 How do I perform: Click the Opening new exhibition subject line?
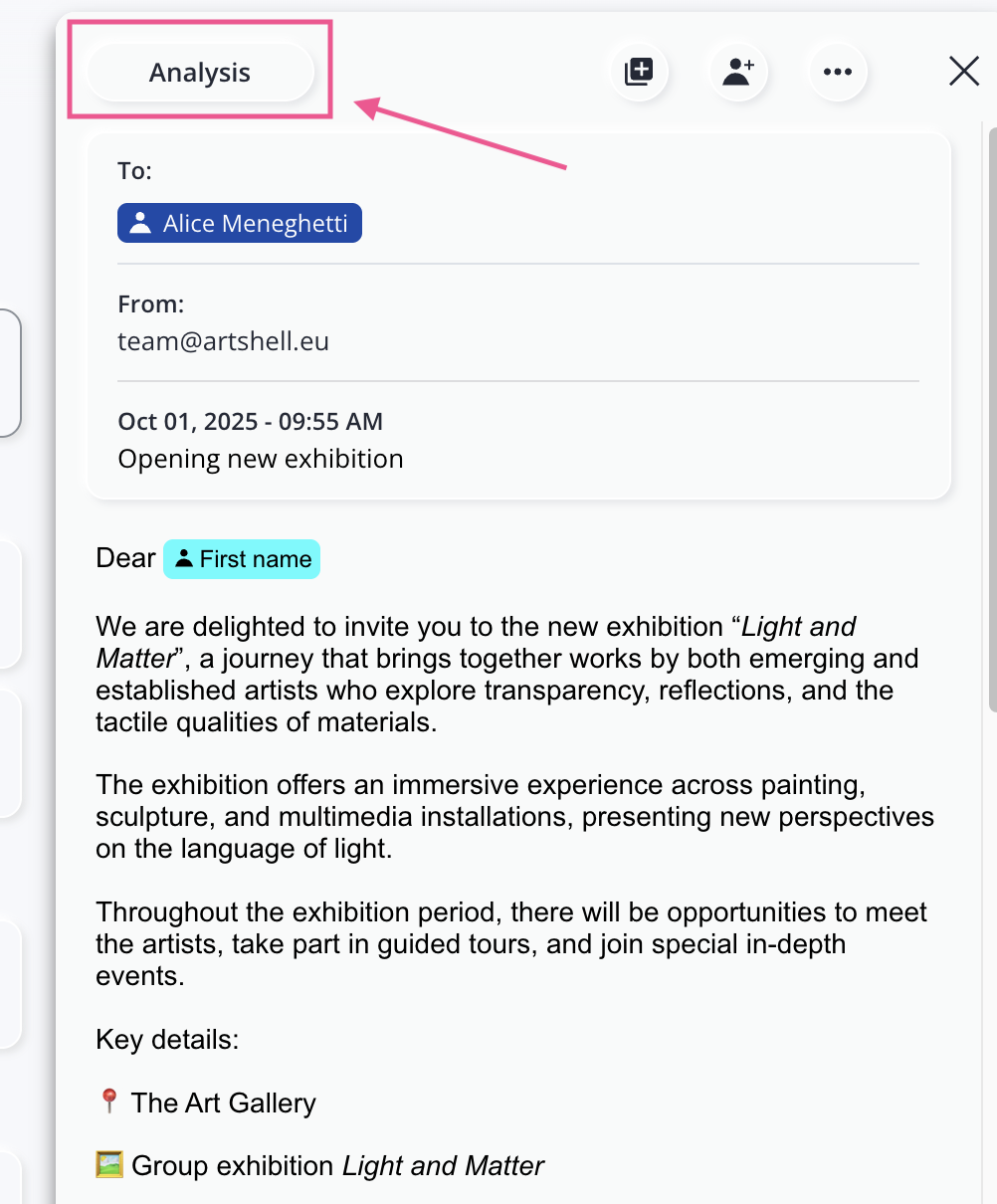261,459
